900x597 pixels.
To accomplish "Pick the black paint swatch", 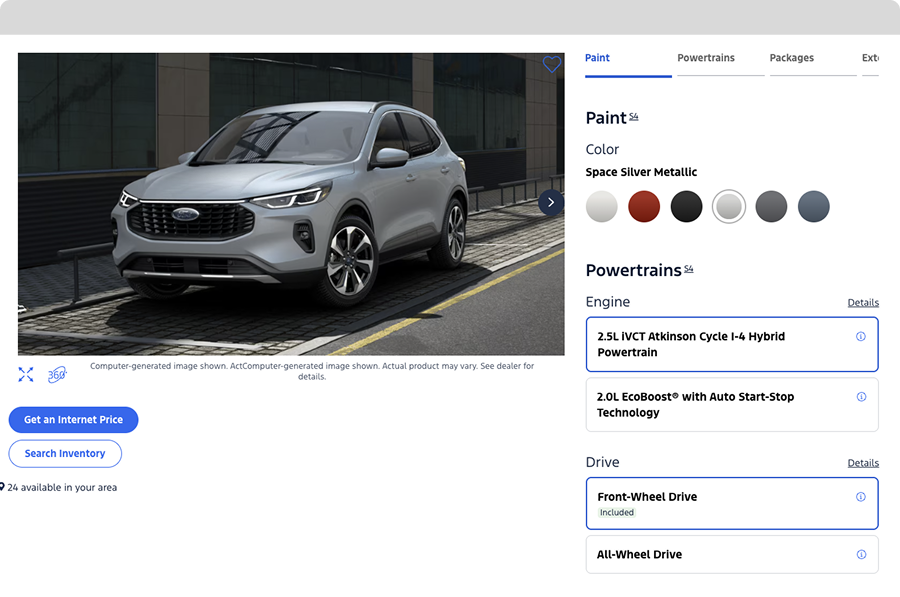I will click(x=686, y=206).
